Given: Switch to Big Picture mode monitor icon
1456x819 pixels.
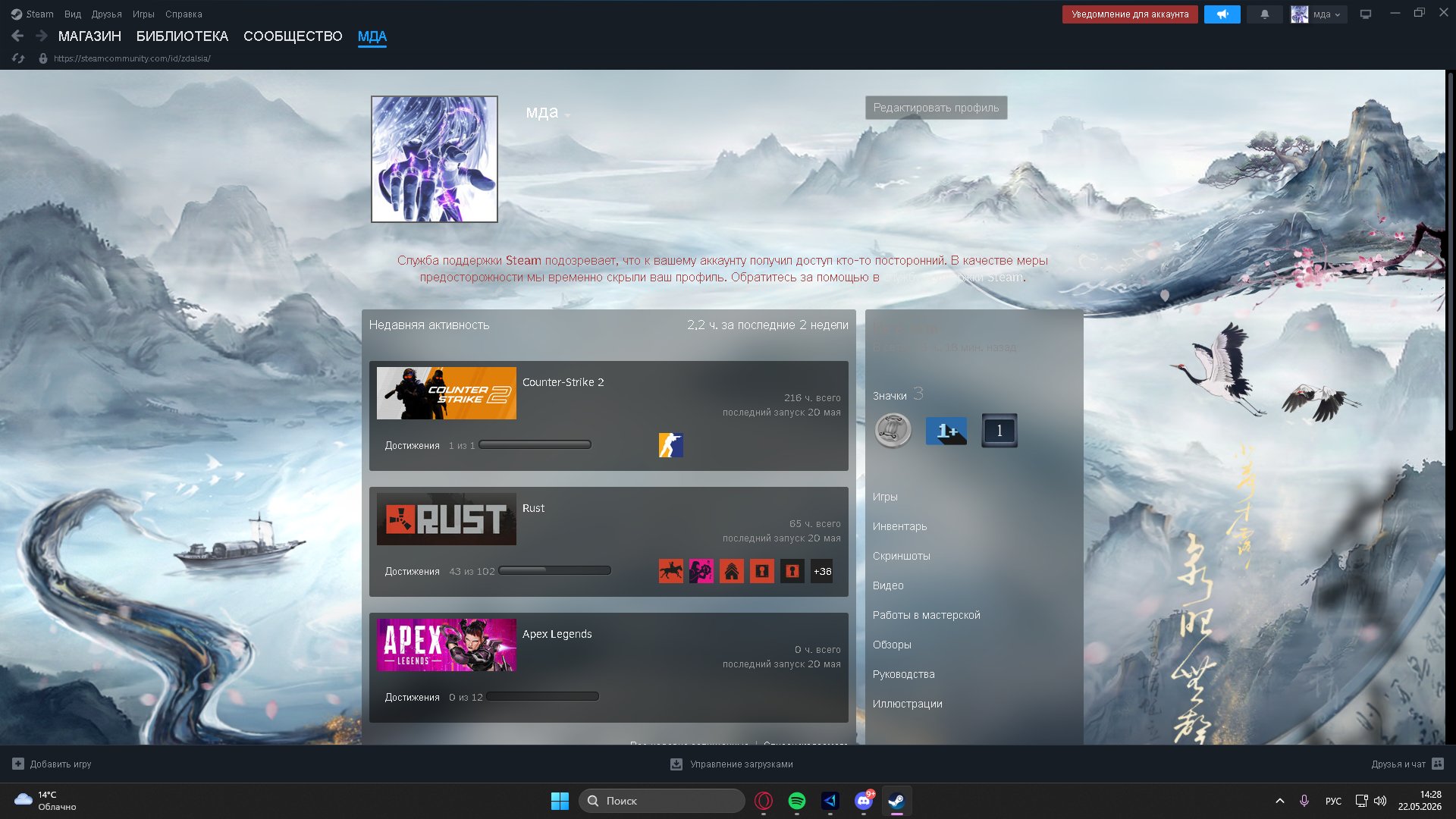Looking at the screenshot, I should click(x=1366, y=14).
